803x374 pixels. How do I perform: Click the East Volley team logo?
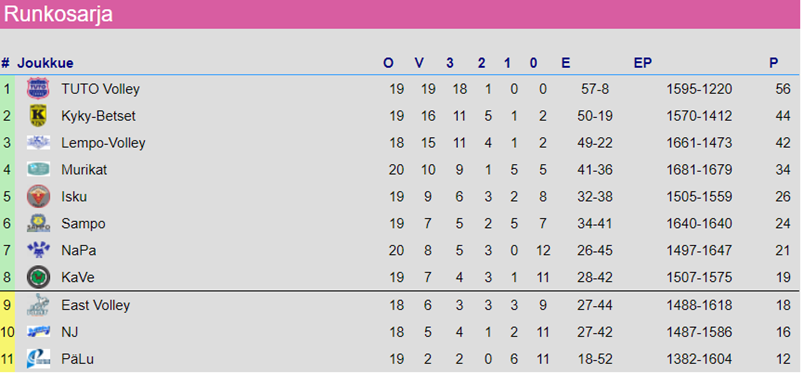click(38, 305)
